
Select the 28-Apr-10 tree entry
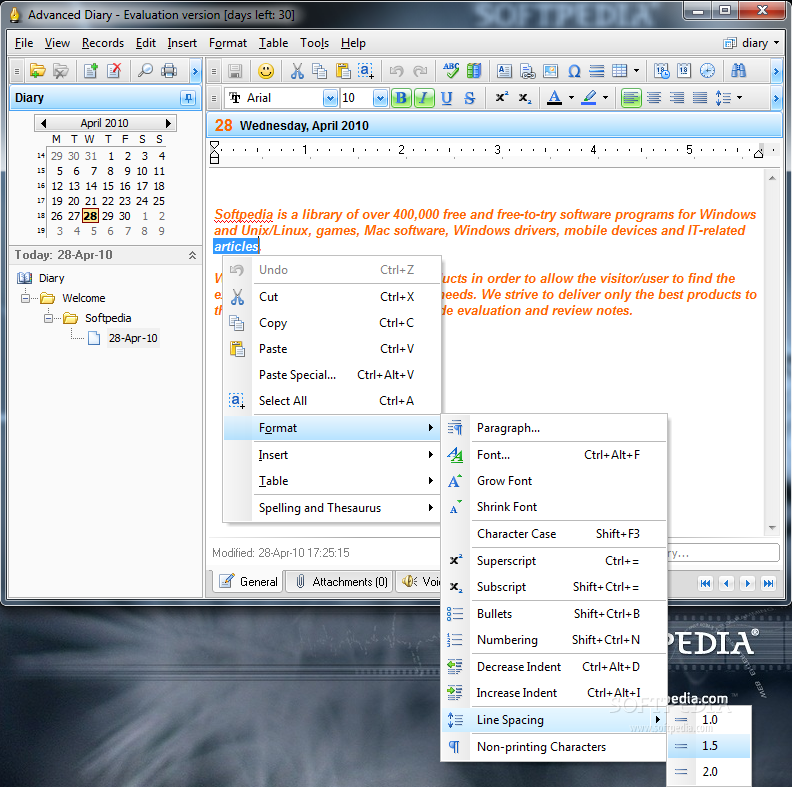pos(133,338)
